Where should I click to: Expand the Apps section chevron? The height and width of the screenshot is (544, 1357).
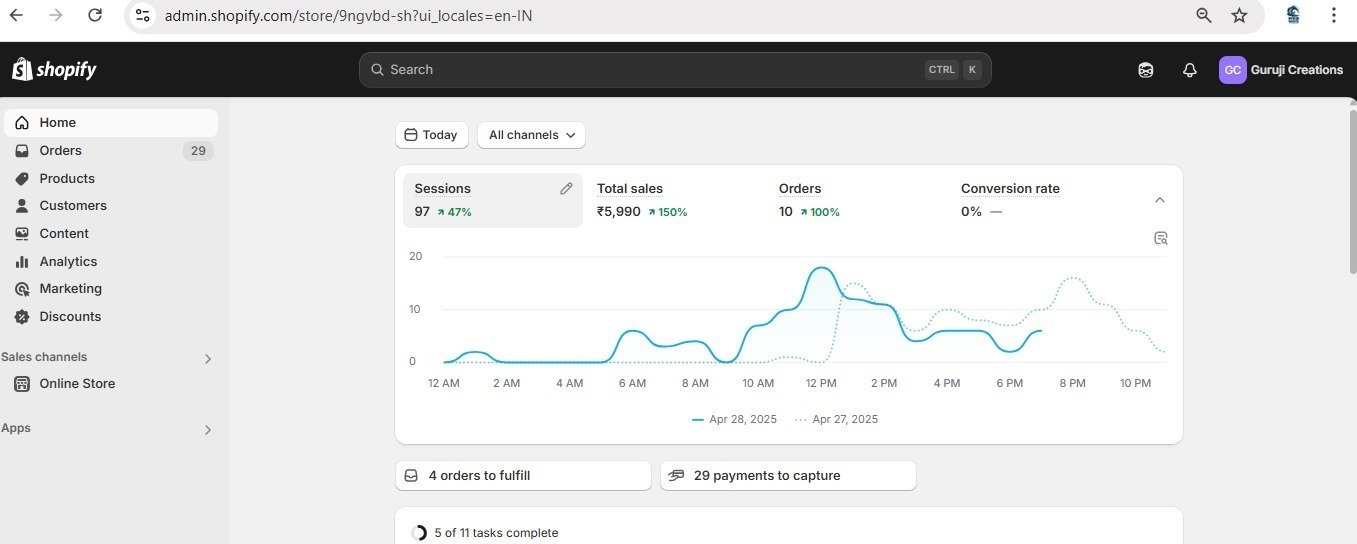208,430
